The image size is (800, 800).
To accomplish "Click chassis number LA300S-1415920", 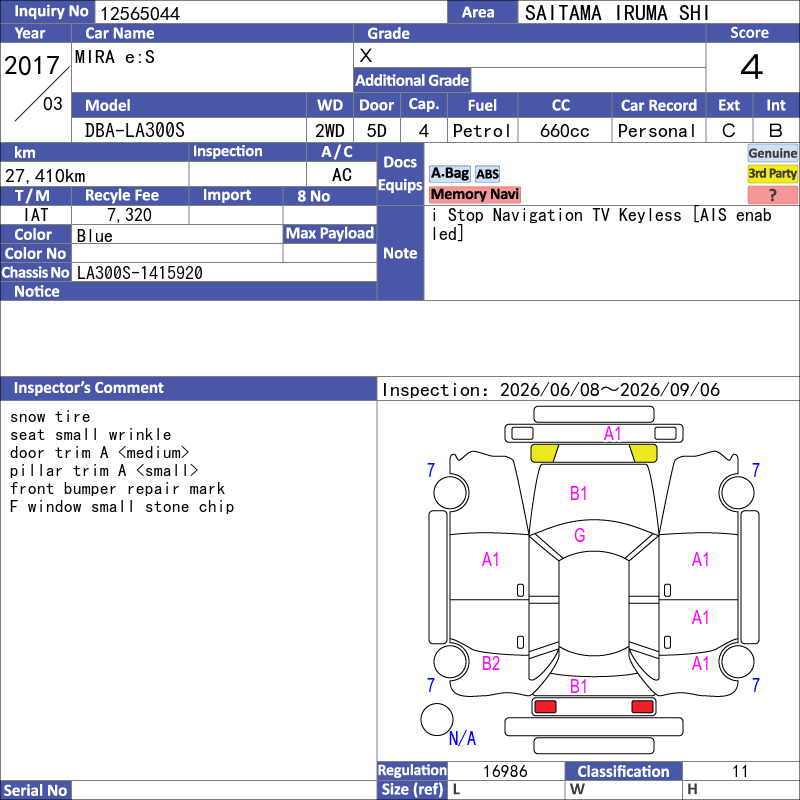I will tap(140, 273).
